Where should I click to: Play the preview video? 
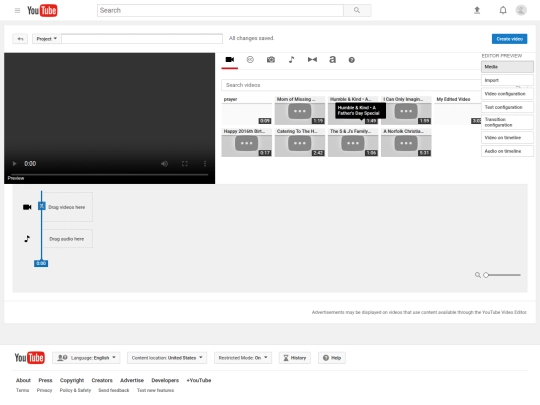tap(14, 164)
